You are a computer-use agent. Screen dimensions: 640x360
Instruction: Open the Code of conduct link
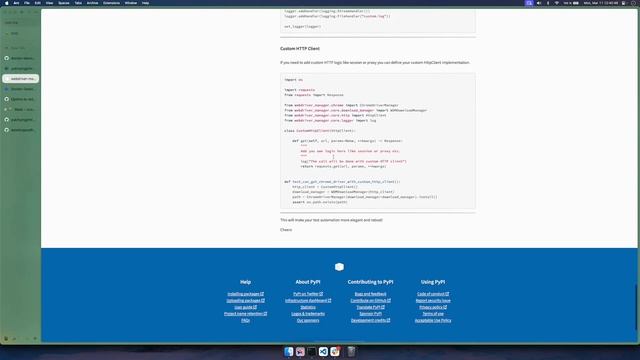point(433,294)
